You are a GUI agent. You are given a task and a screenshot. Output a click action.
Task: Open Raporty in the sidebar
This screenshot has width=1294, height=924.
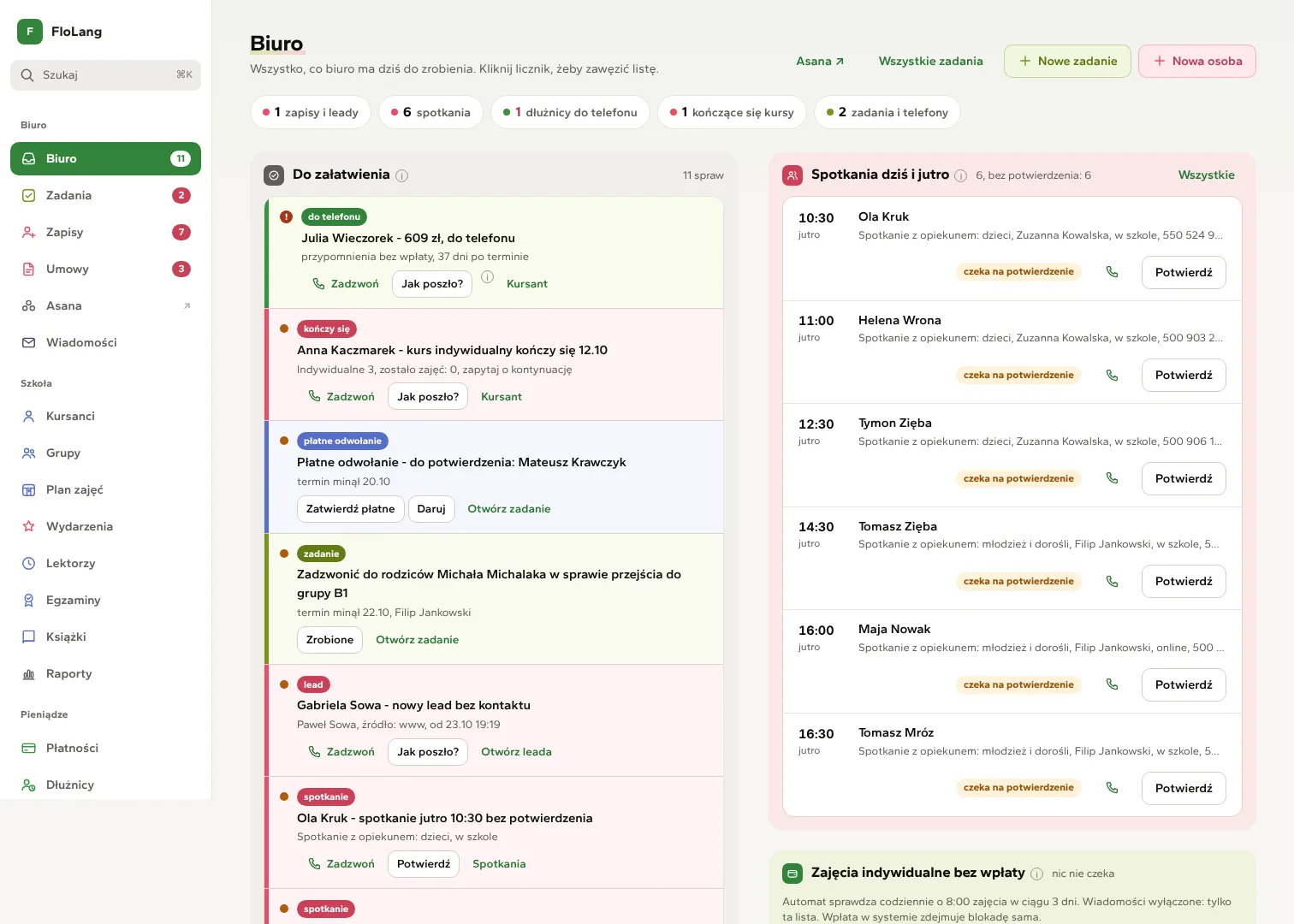coord(105,673)
